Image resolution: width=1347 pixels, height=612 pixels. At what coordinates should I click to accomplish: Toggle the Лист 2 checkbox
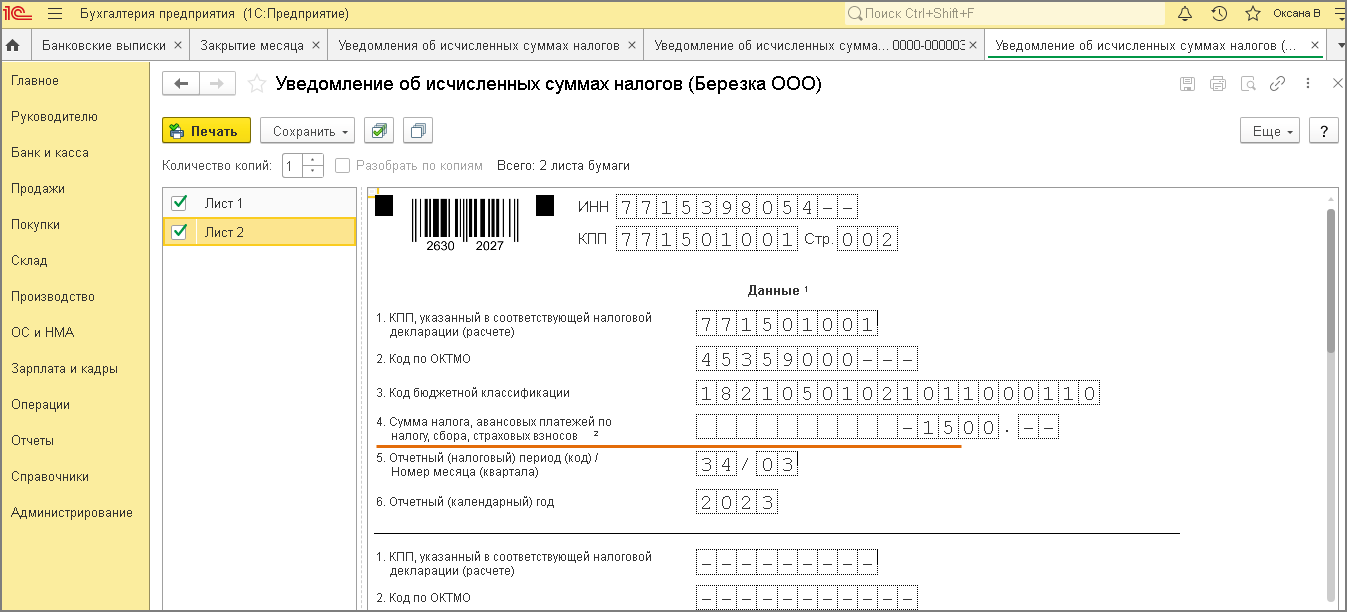click(180, 232)
